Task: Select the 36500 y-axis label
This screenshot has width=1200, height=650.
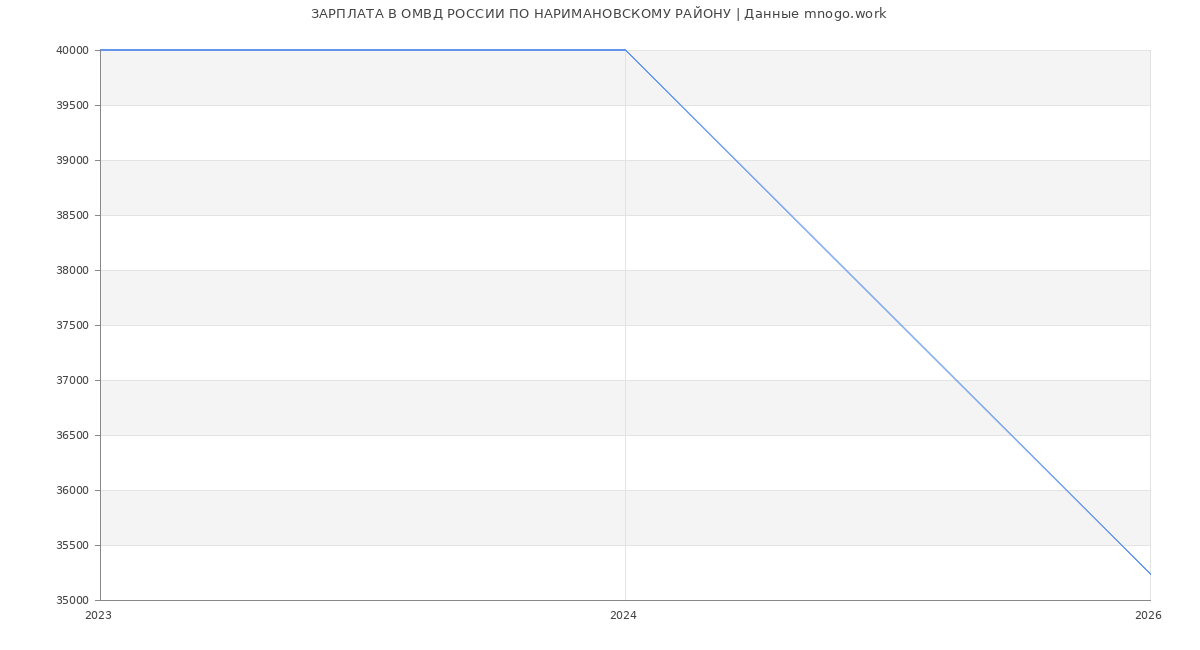Action: [x=74, y=436]
